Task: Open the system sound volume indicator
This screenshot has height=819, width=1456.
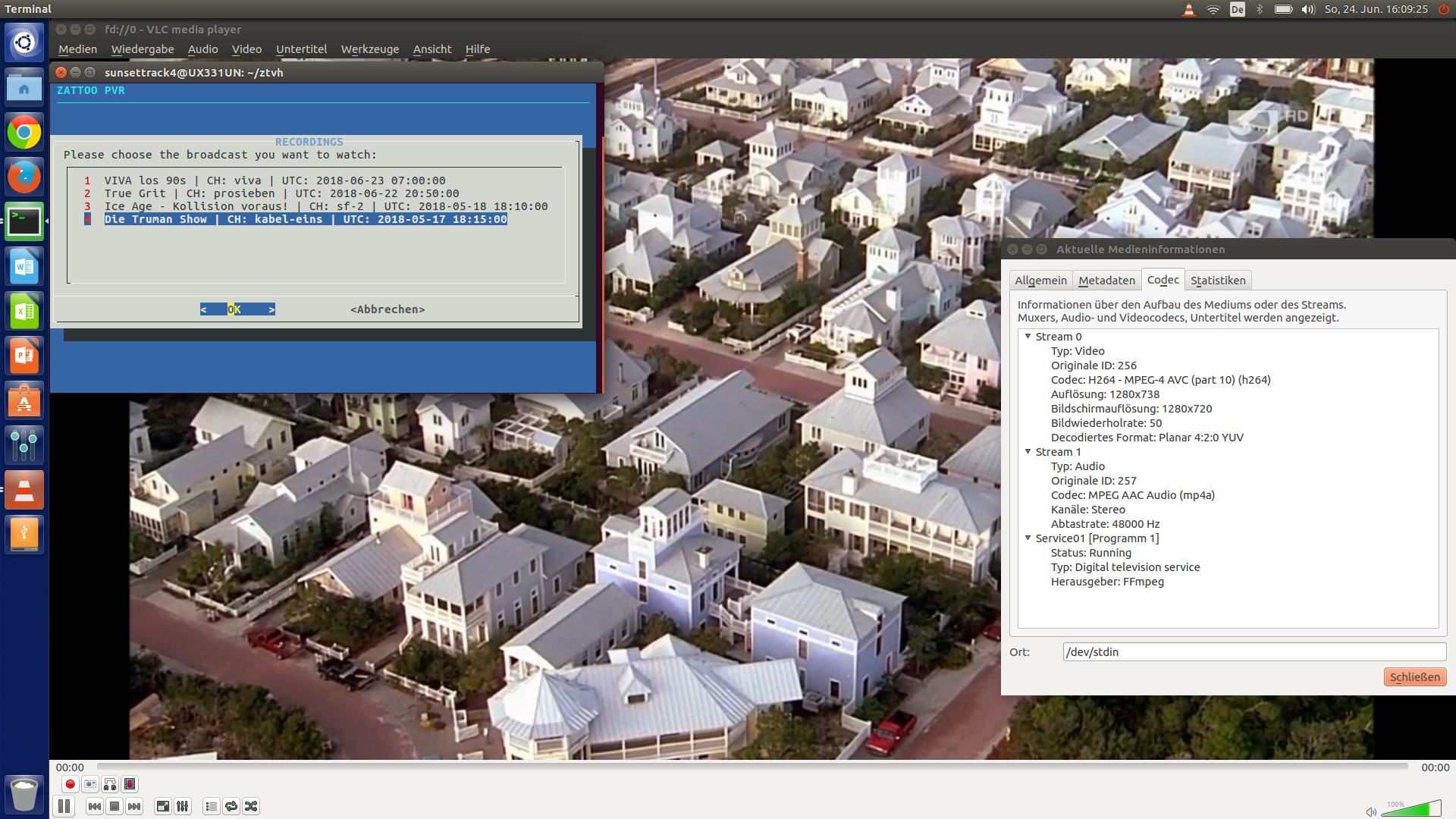Action: (1307, 9)
